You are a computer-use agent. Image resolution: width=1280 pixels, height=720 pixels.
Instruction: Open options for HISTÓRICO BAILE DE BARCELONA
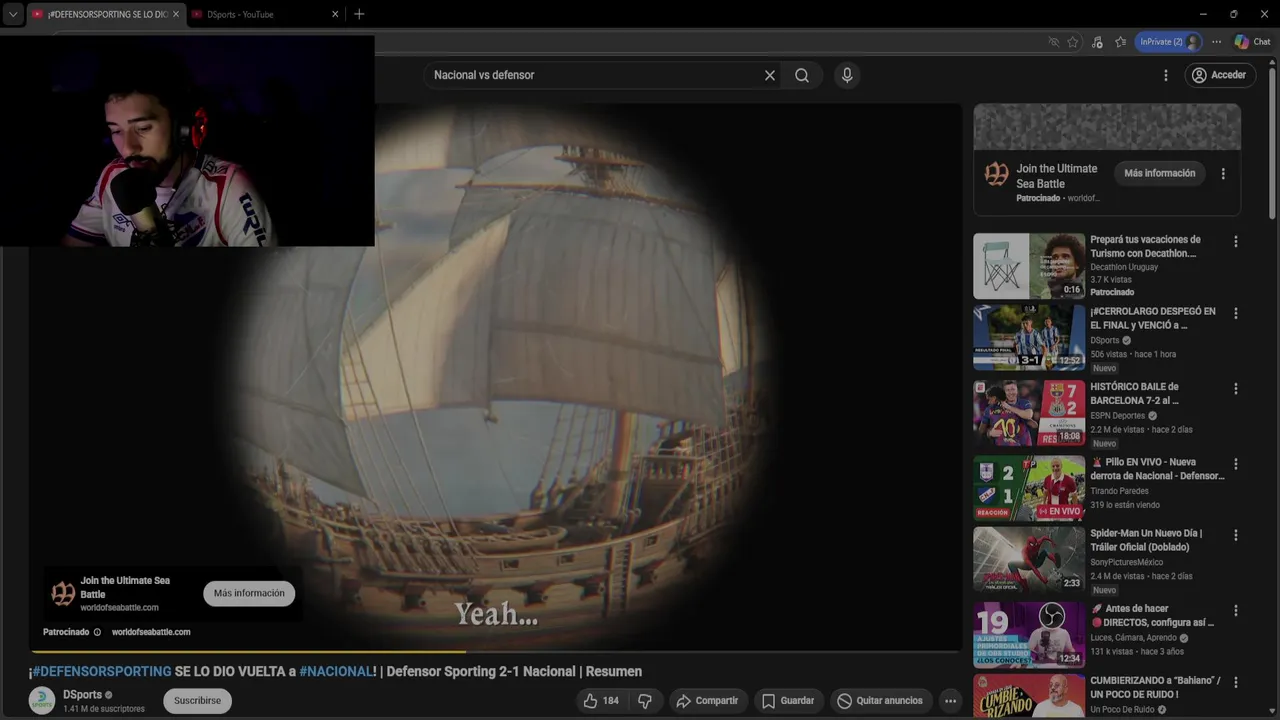[x=1236, y=388]
